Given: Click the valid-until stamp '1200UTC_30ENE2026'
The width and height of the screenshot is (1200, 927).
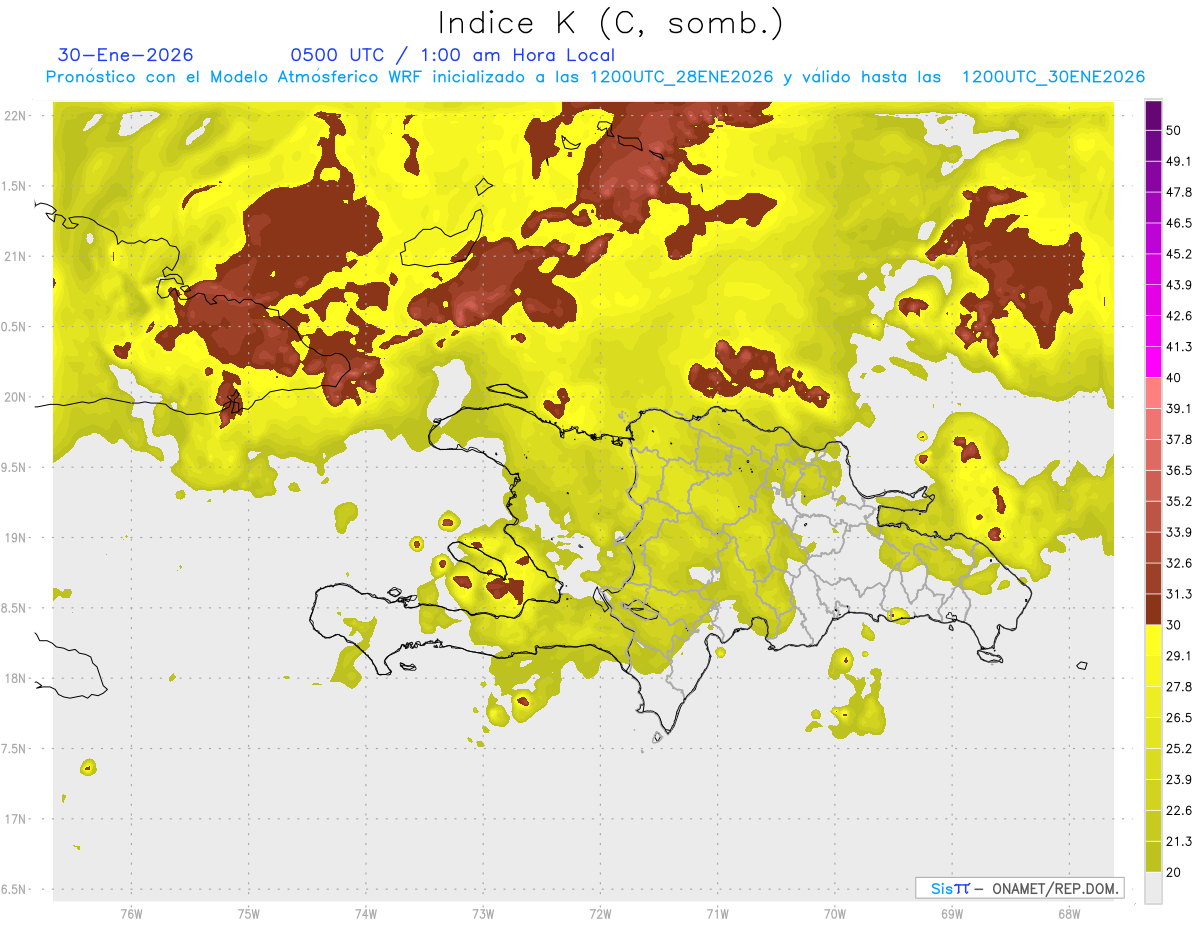Looking at the screenshot, I should 1052,77.
